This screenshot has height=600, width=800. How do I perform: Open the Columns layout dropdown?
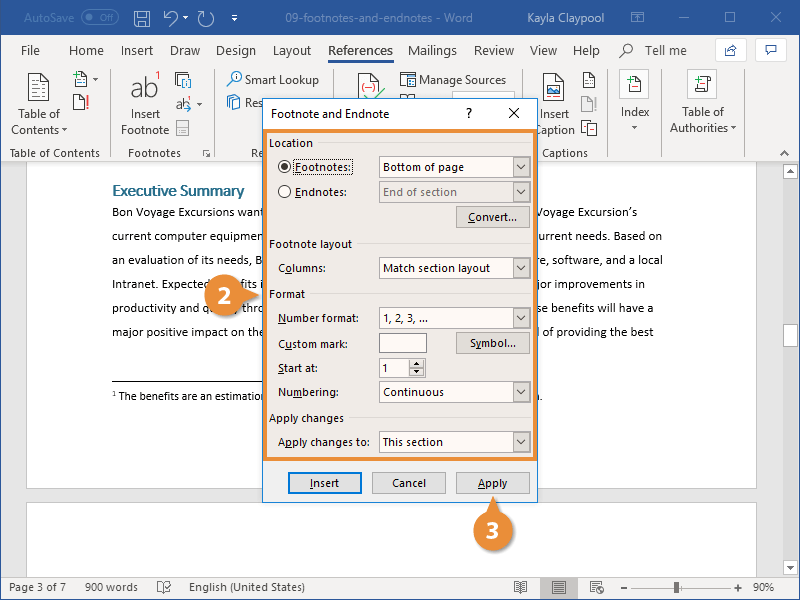tap(454, 268)
